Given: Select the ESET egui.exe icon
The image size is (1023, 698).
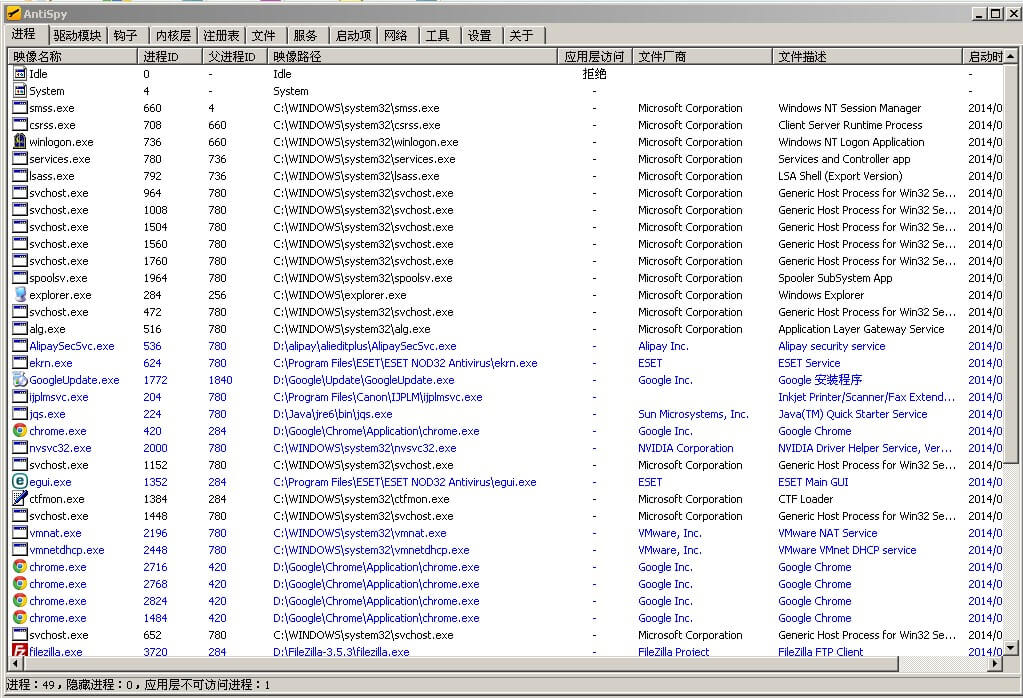Looking at the screenshot, I should [x=20, y=481].
